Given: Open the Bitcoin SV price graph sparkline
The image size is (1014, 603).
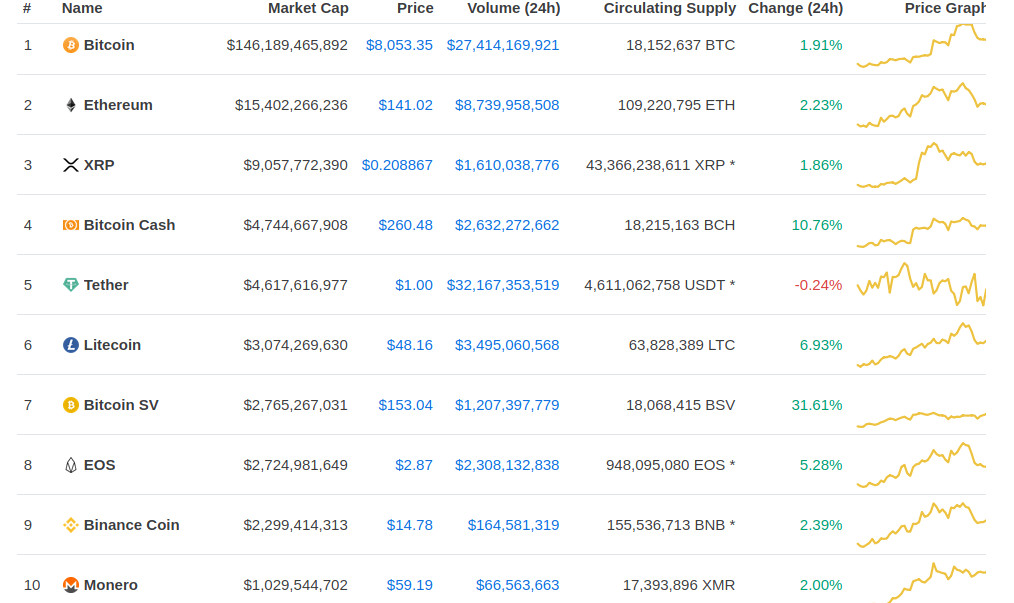Looking at the screenshot, I should pos(921,419).
